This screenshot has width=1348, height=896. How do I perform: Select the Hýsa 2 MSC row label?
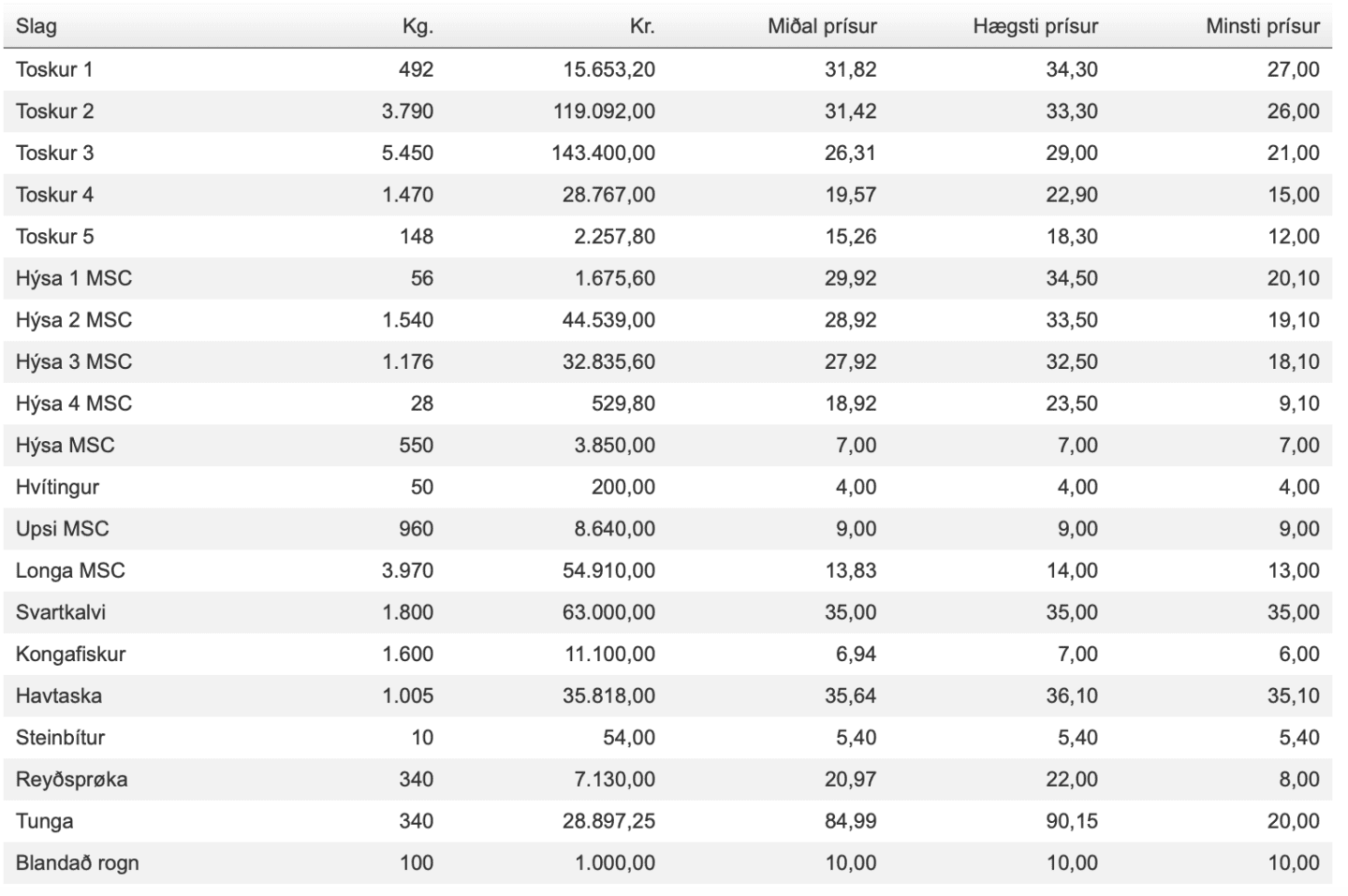pyautogui.click(x=74, y=320)
